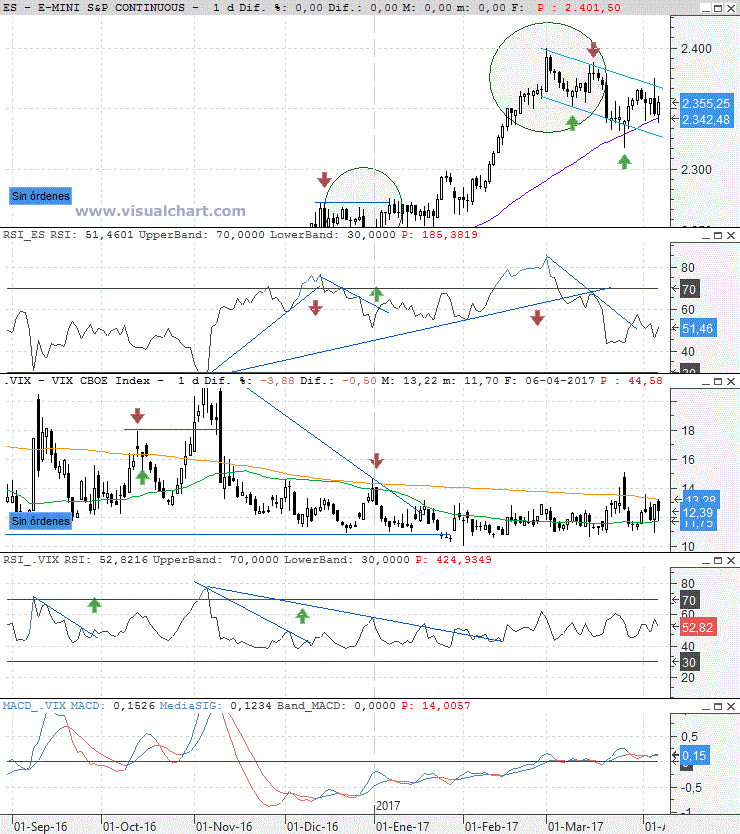Click the 01-Oct-16 date on time axis

tap(129, 827)
